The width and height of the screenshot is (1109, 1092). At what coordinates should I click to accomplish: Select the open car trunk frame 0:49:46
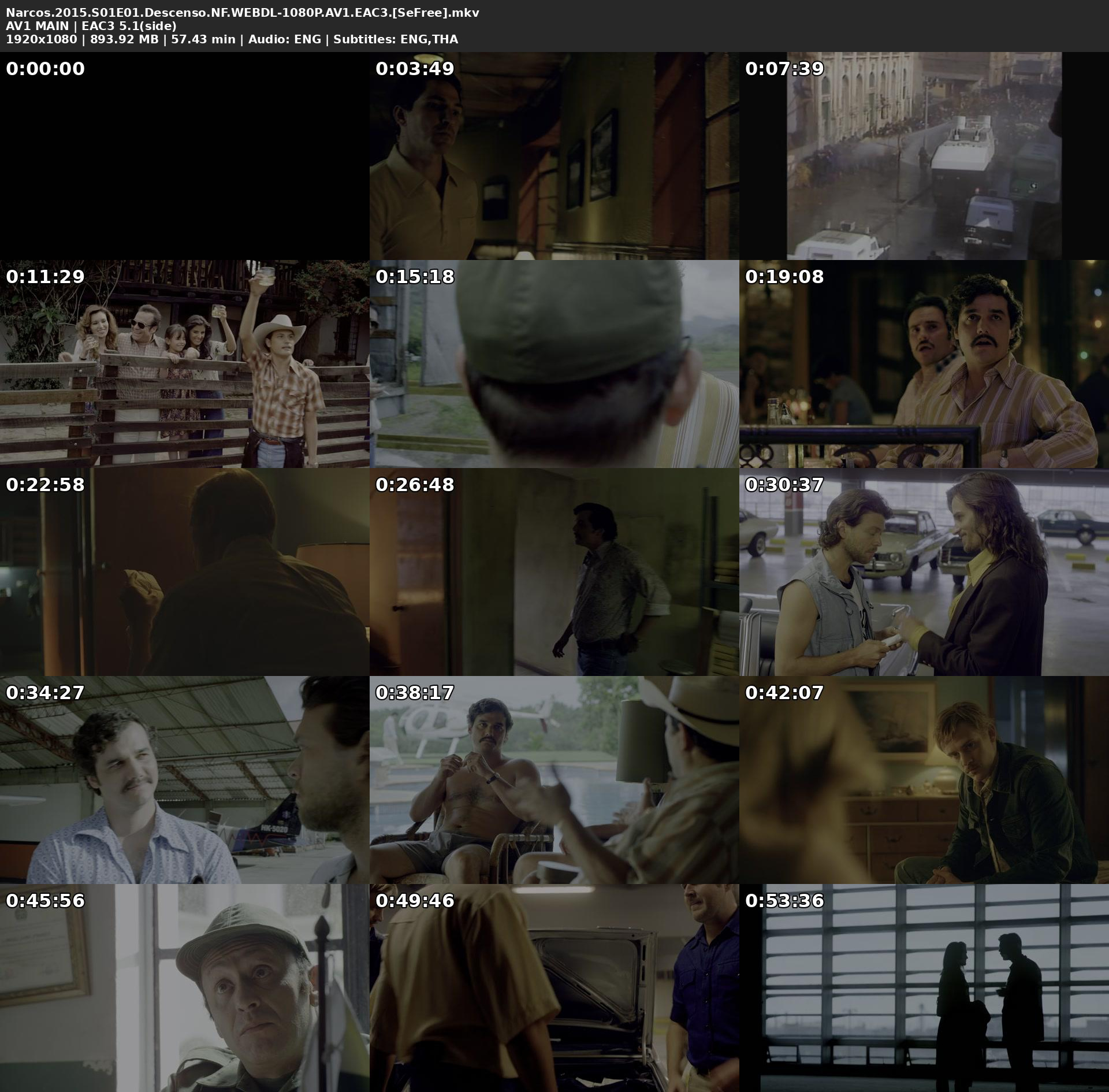point(554,988)
